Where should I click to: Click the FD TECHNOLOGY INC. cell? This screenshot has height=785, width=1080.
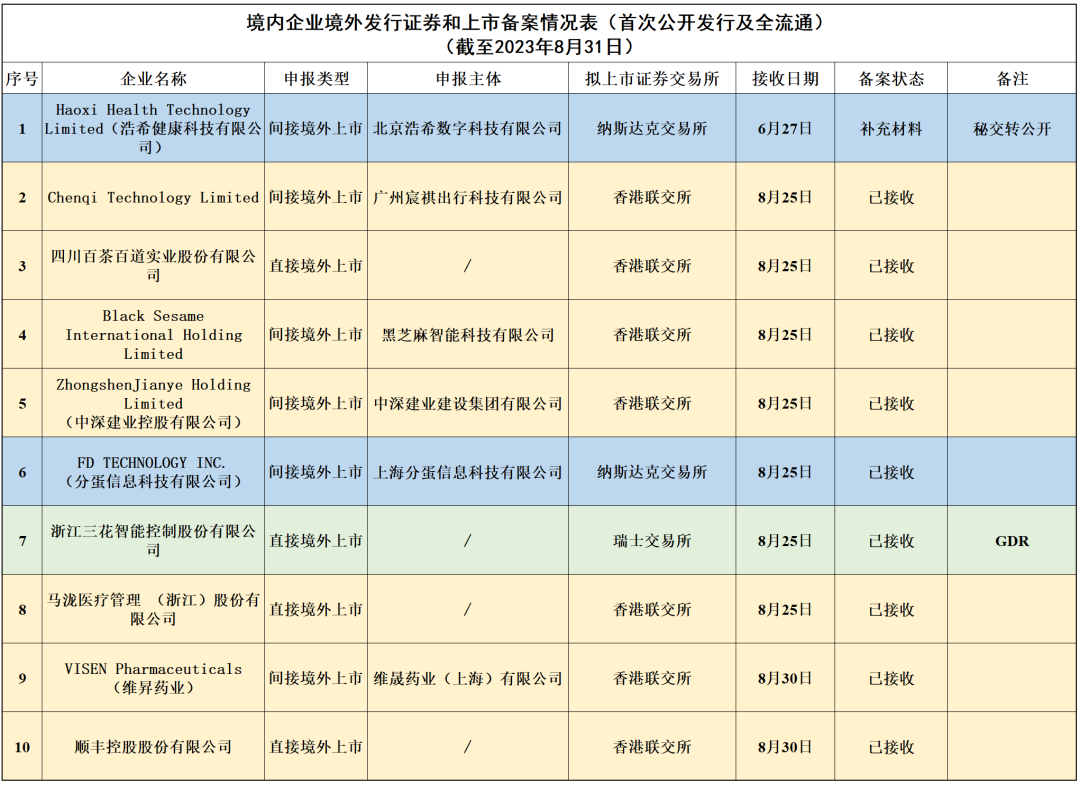pyautogui.click(x=153, y=472)
